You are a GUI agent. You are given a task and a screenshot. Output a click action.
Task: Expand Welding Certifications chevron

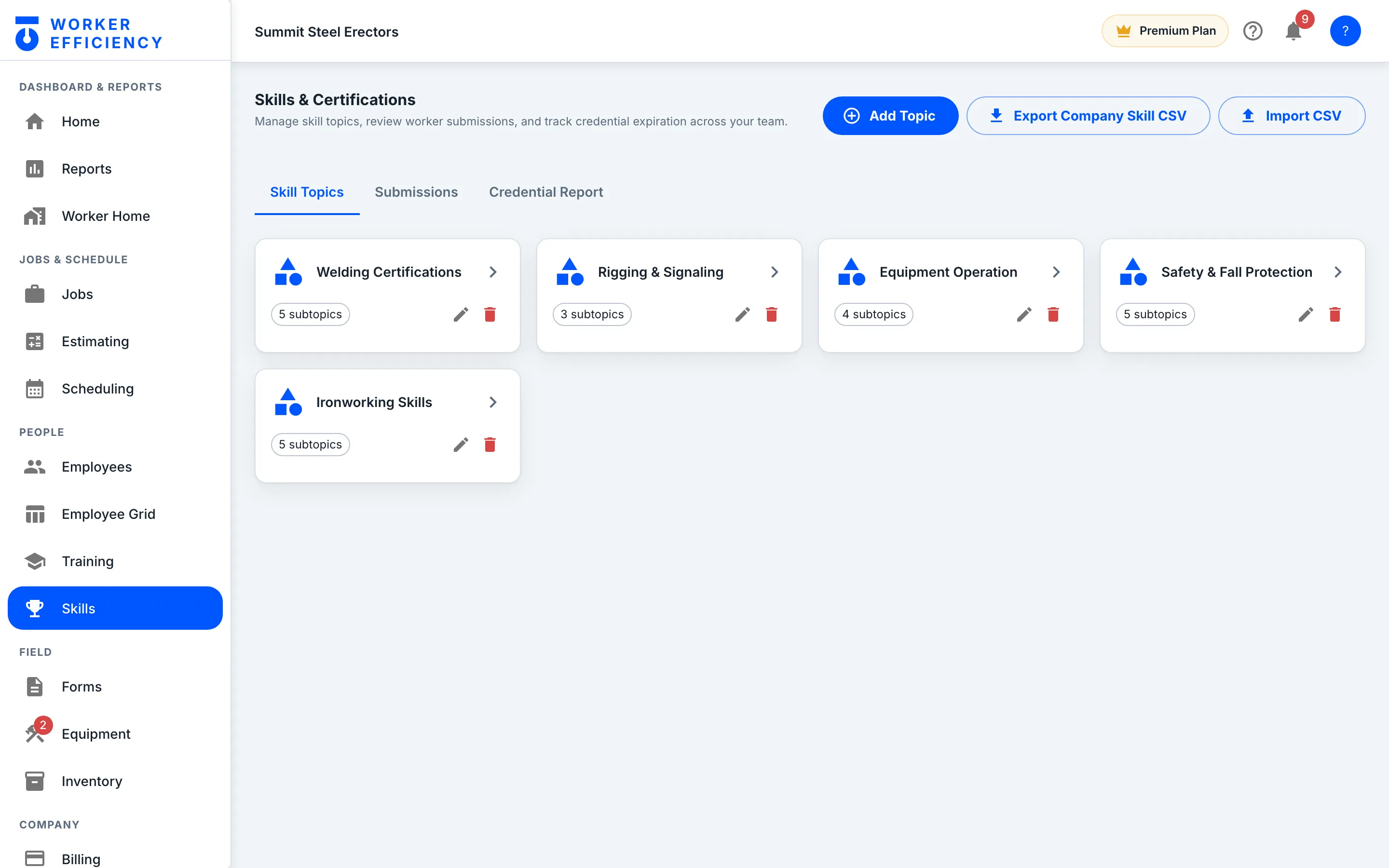[x=493, y=272]
